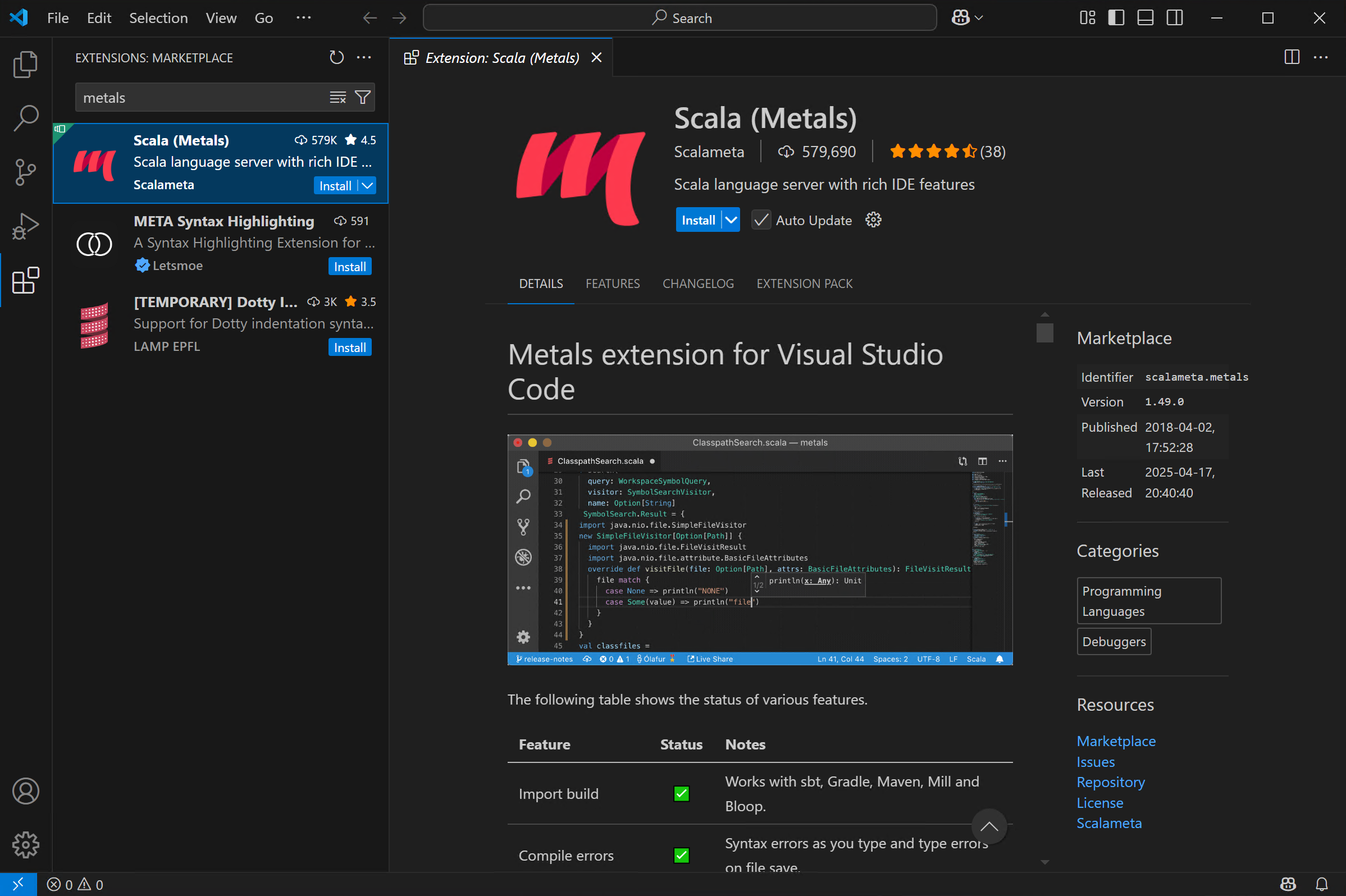Open the Scalameta resource link
This screenshot has width=1346, height=896.
point(1109,824)
